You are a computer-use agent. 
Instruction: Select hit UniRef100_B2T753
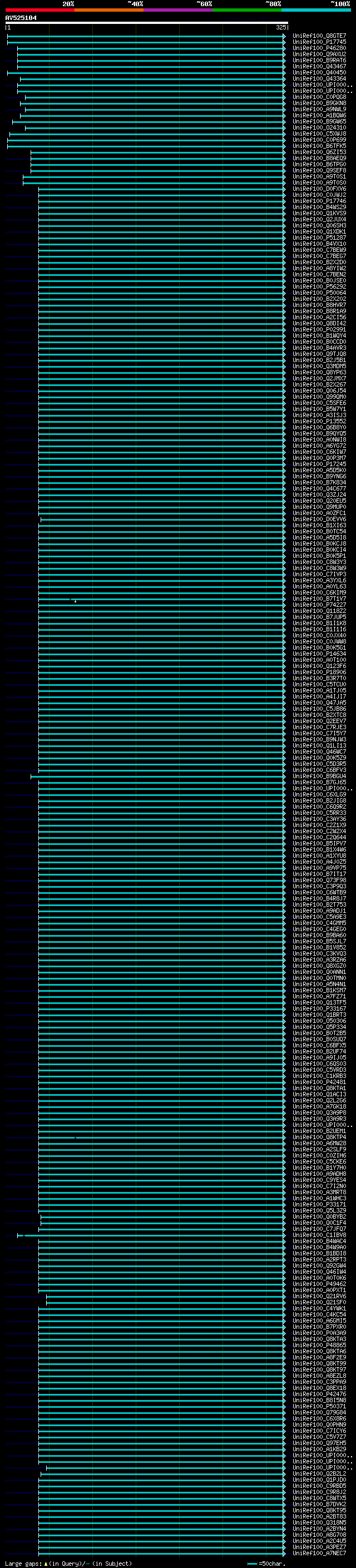(319, 904)
